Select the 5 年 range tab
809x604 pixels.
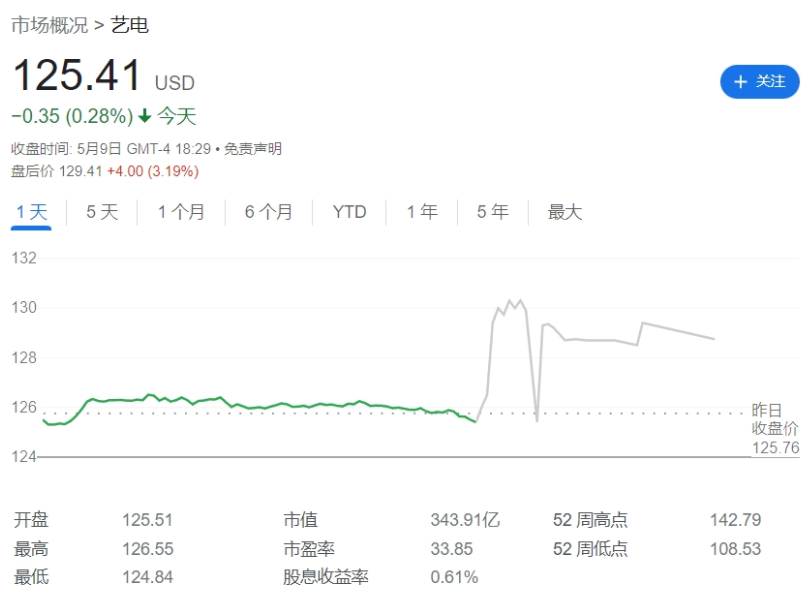(493, 212)
